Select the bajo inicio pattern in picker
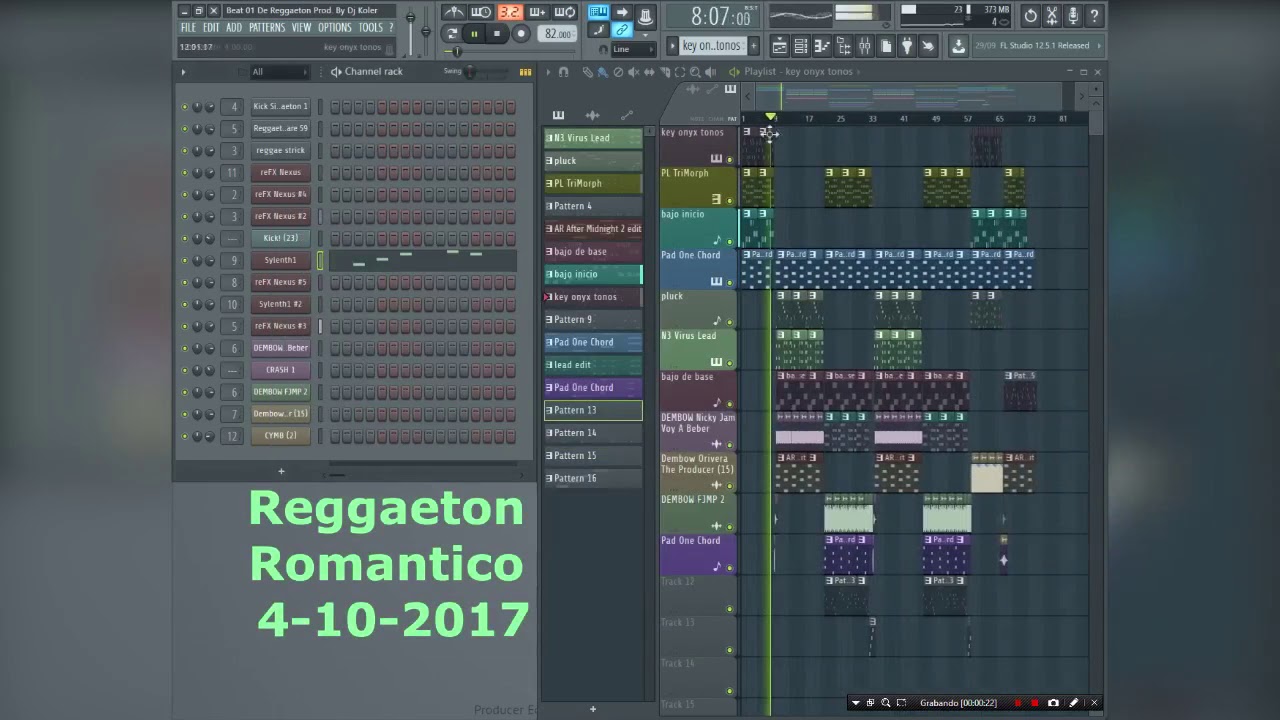Viewport: 1280px width, 720px height. [x=593, y=274]
